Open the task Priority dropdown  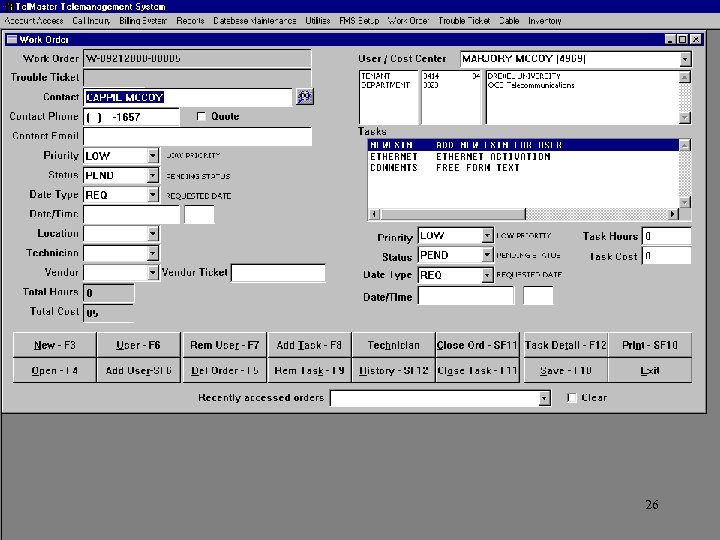[487, 236]
